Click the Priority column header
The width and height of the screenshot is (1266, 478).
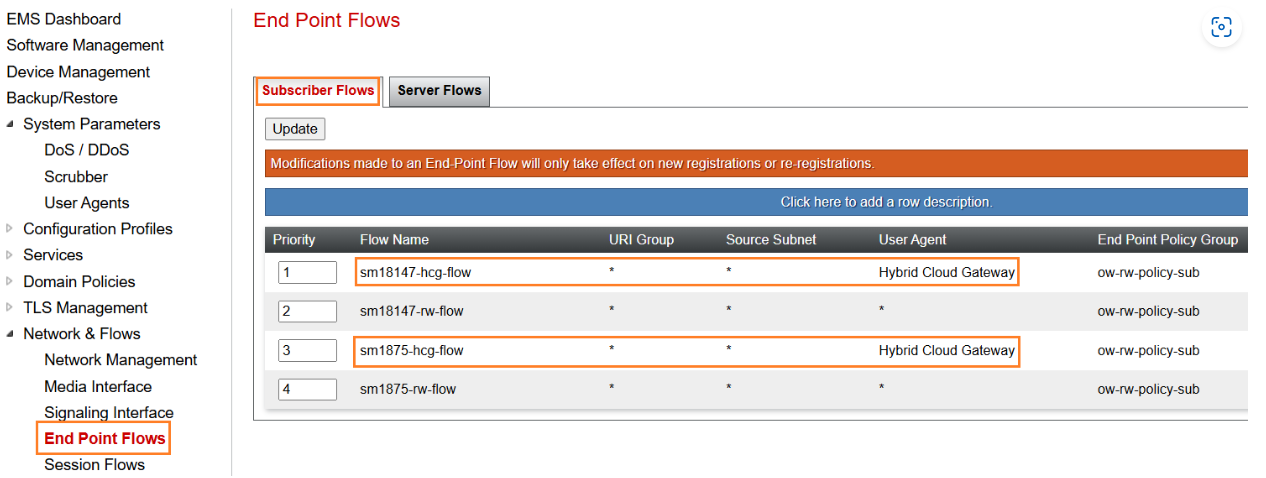(294, 240)
